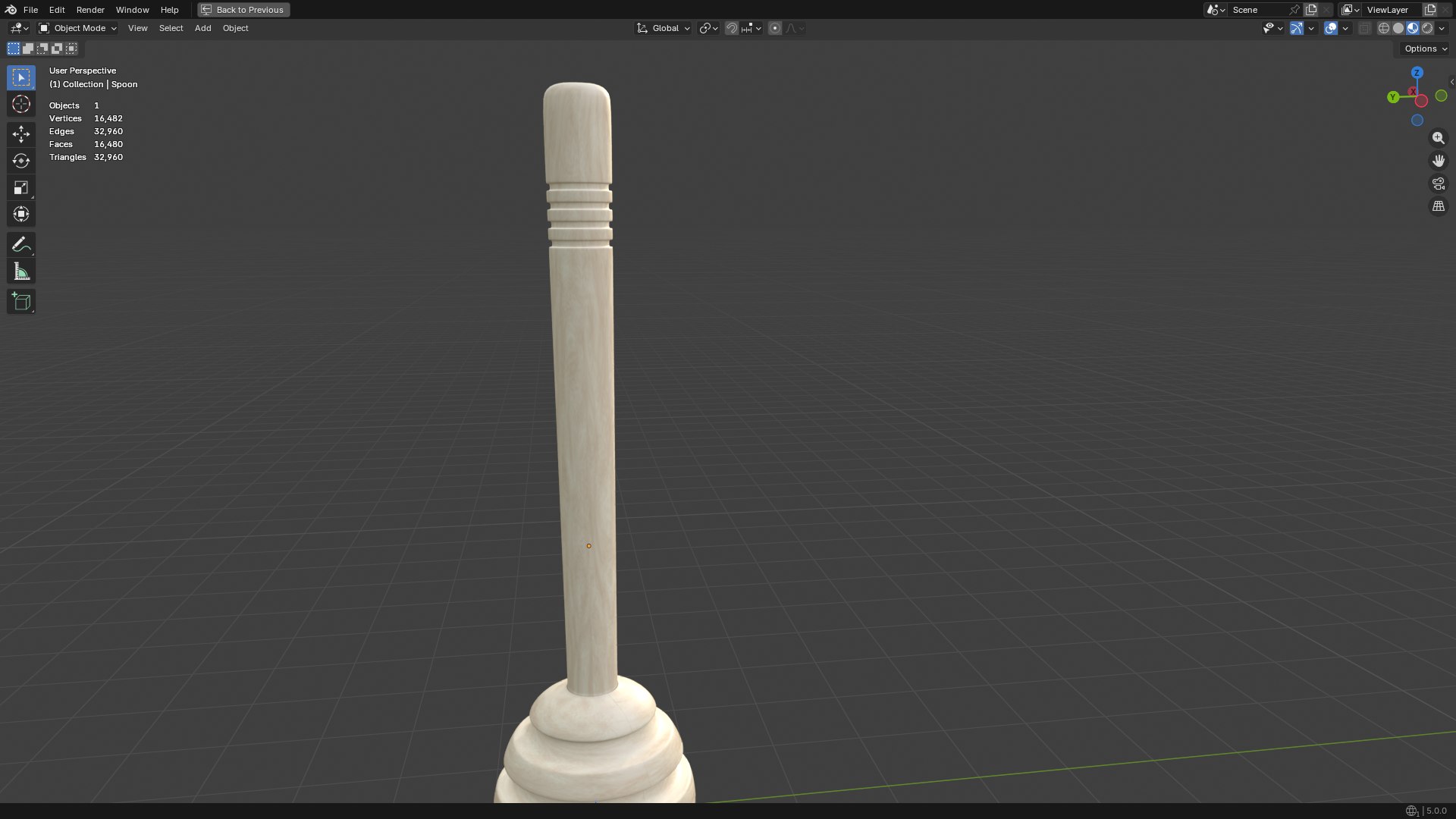Screen dimensions: 1456x819
Task: Open the Object Mode dropdown
Action: [x=78, y=28]
